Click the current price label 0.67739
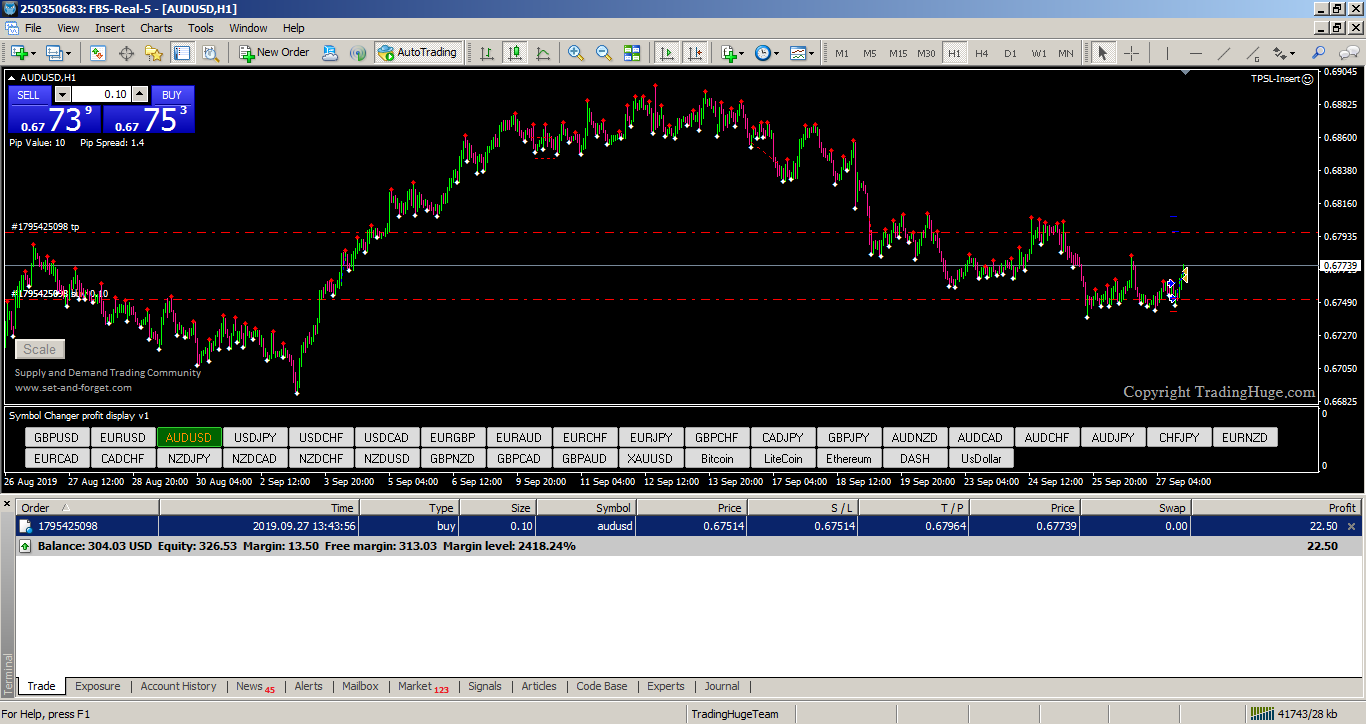 (x=1341, y=266)
